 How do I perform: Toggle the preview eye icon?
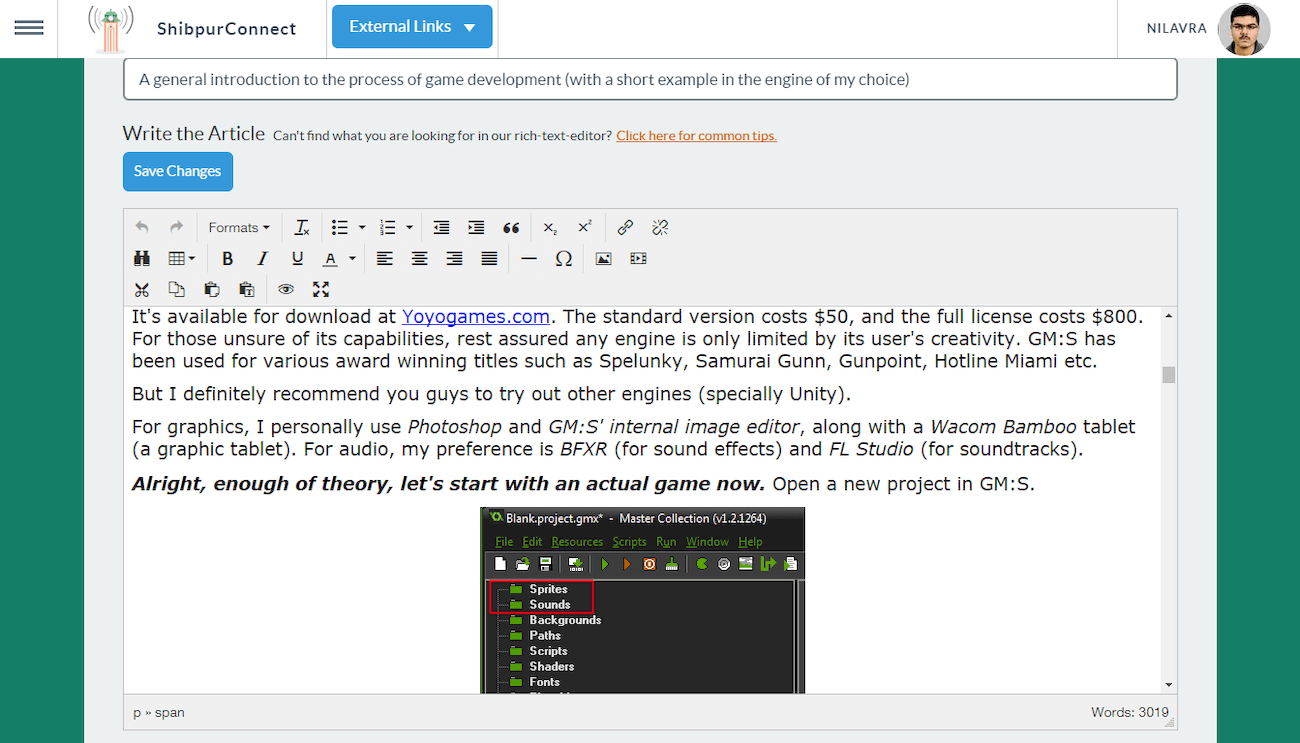[x=286, y=290]
